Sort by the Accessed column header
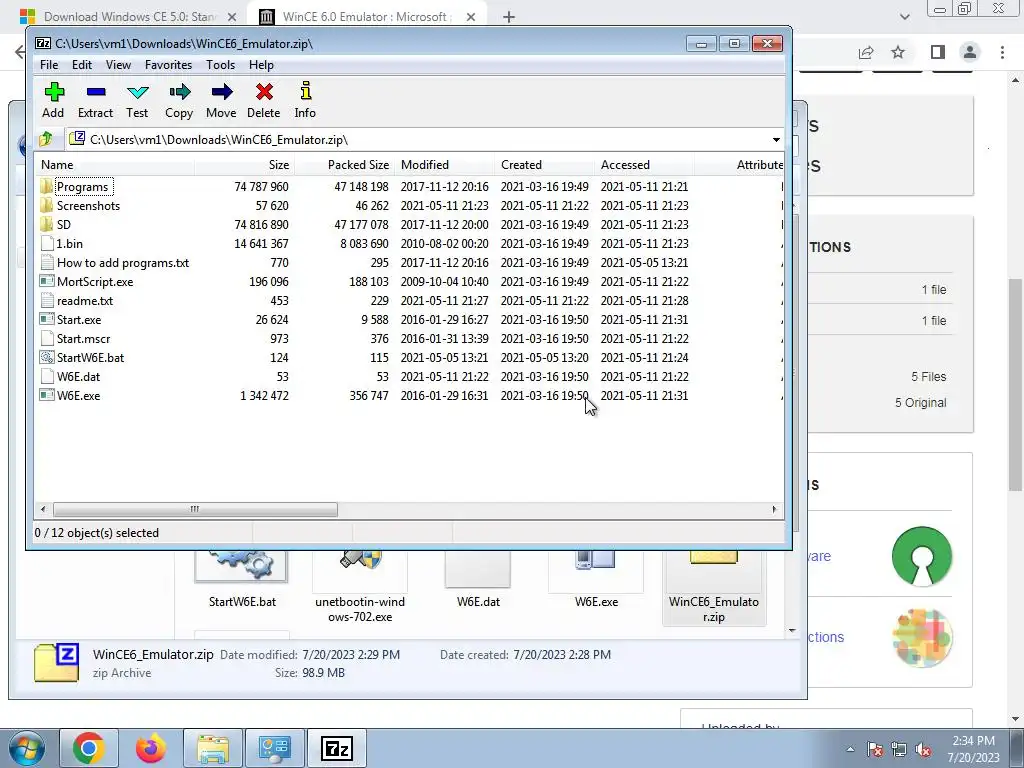The image size is (1024, 768). click(x=644, y=165)
